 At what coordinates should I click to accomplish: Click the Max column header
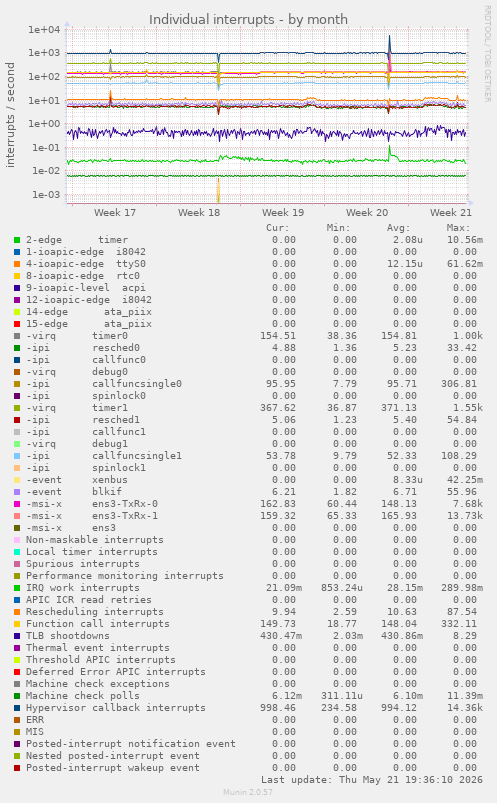(x=458, y=228)
